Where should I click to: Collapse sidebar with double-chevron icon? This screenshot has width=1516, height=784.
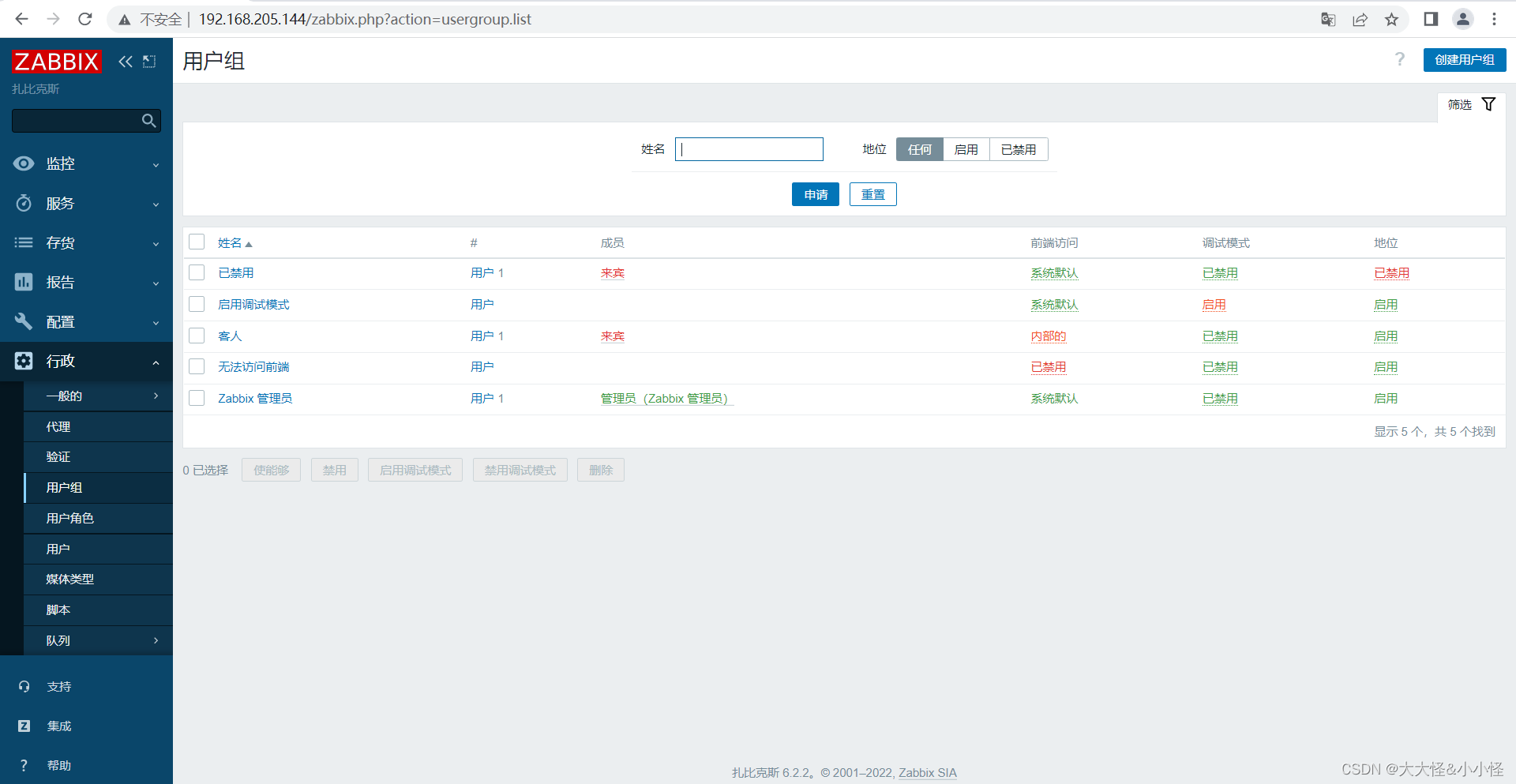[126, 62]
